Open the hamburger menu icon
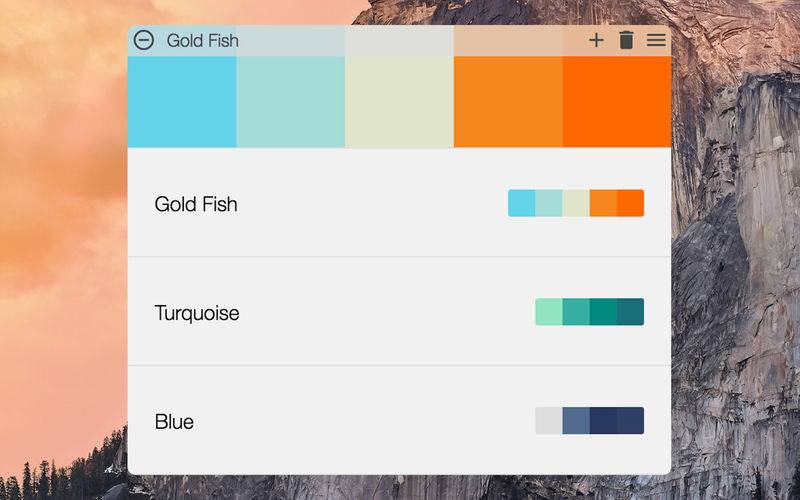The width and height of the screenshot is (800, 500). [x=656, y=40]
